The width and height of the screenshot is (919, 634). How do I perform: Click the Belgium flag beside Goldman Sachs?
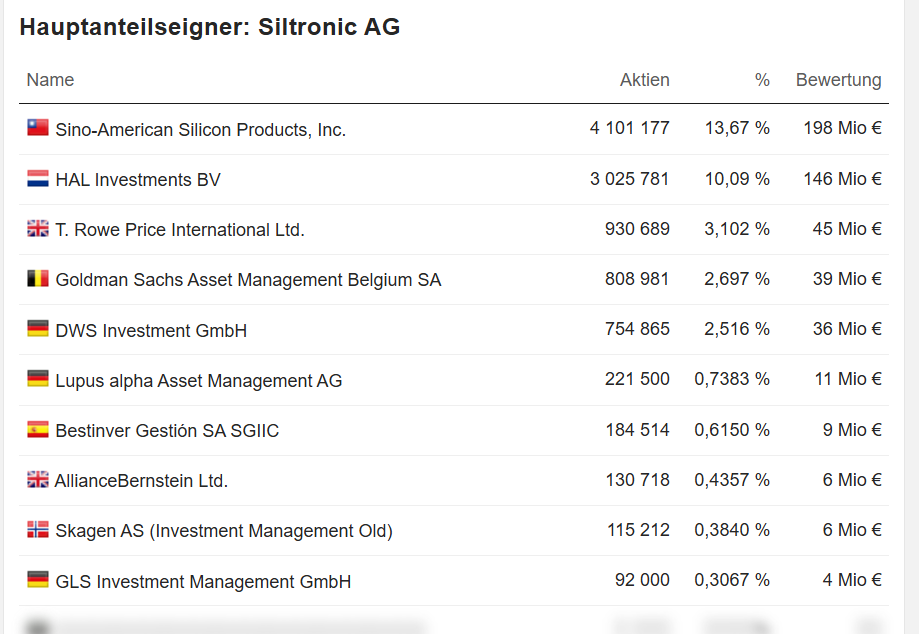pos(38,279)
